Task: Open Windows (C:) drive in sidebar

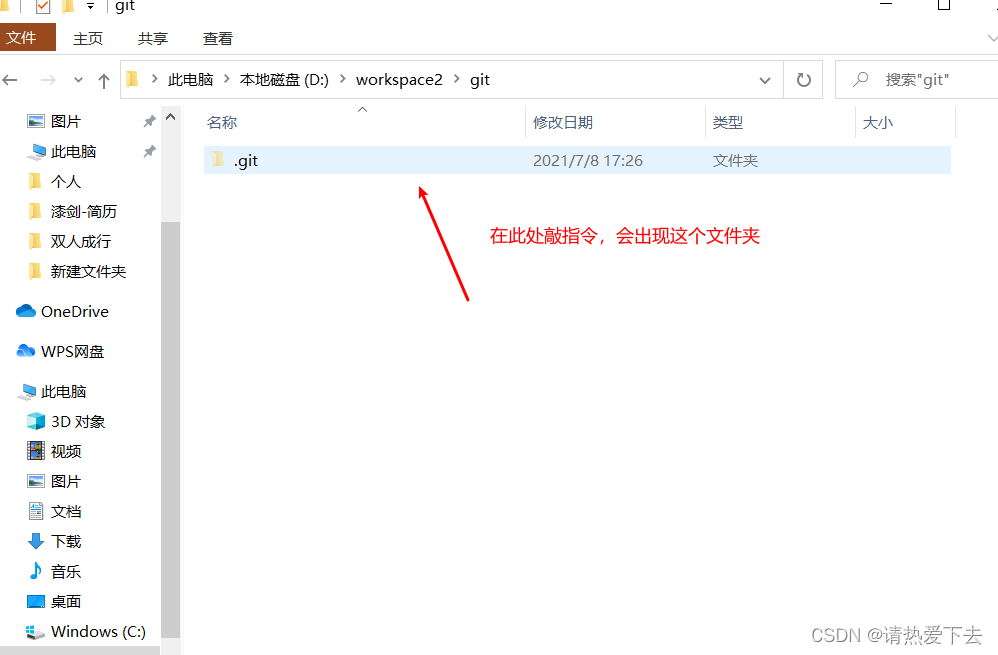Action: [x=98, y=631]
